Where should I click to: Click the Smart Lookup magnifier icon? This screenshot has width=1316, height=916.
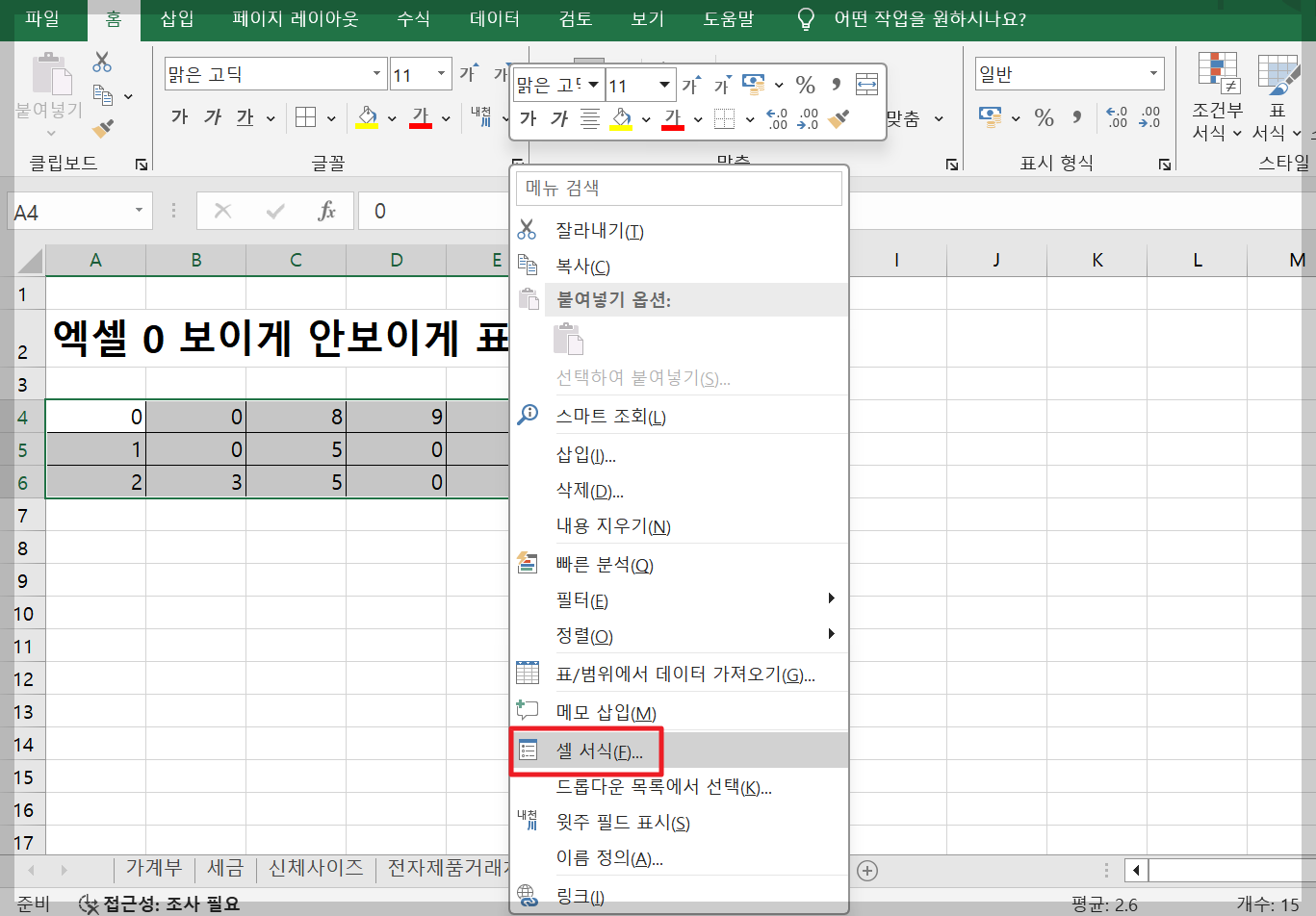(528, 416)
